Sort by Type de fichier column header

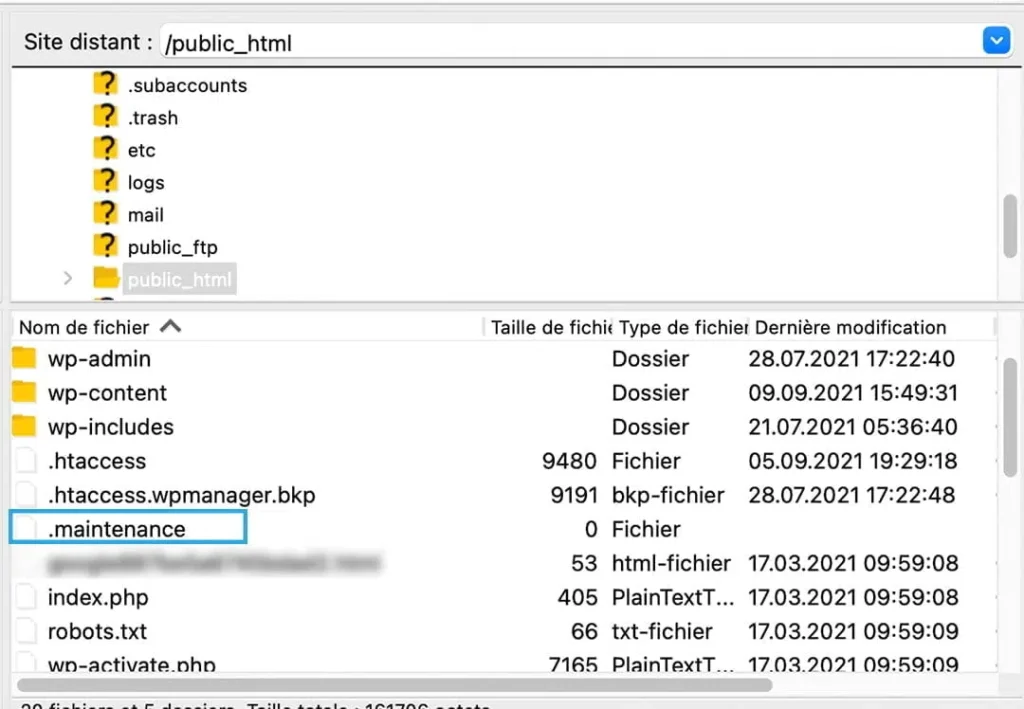[x=682, y=327]
